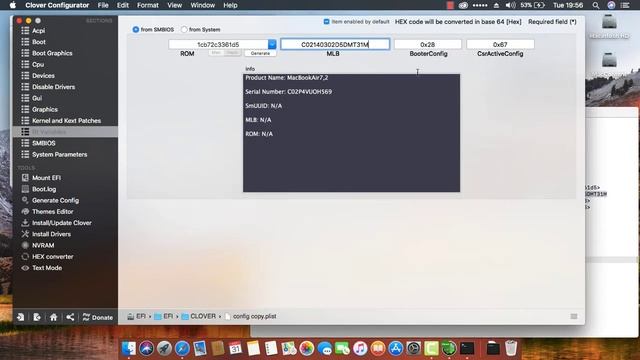Select the Mount EFI tool
Image resolution: width=640 pixels, height=360 pixels.
click(46, 178)
